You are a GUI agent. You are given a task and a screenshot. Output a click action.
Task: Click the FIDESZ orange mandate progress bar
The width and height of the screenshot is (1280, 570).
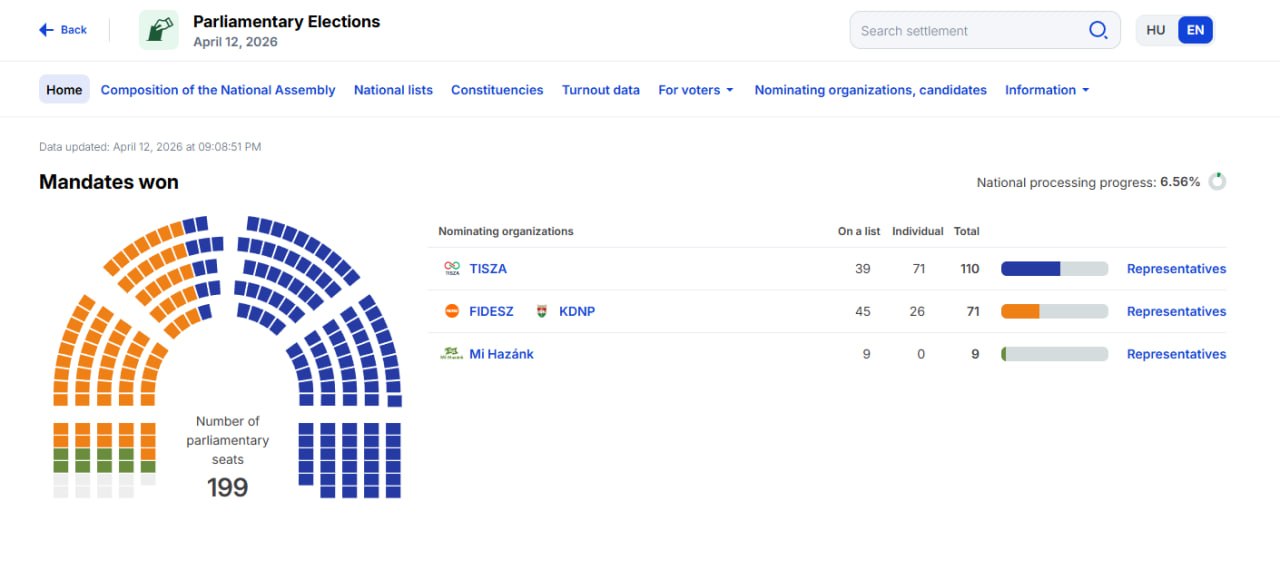click(1021, 311)
